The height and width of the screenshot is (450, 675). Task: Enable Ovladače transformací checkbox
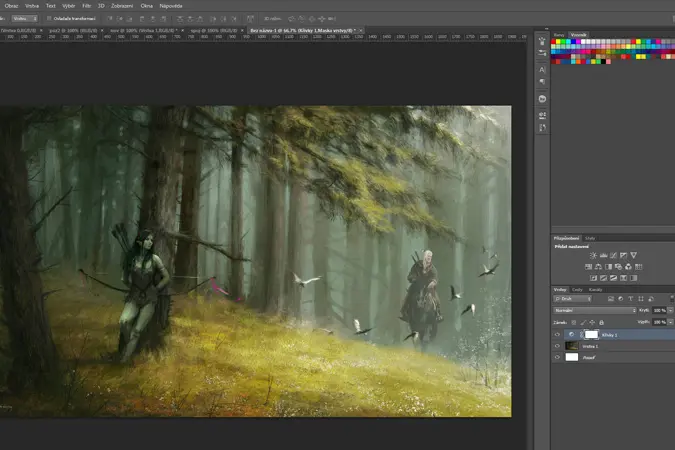pyautogui.click(x=49, y=19)
